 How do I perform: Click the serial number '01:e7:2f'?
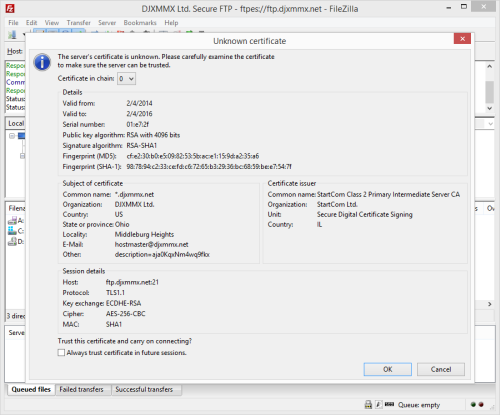[x=138, y=124]
